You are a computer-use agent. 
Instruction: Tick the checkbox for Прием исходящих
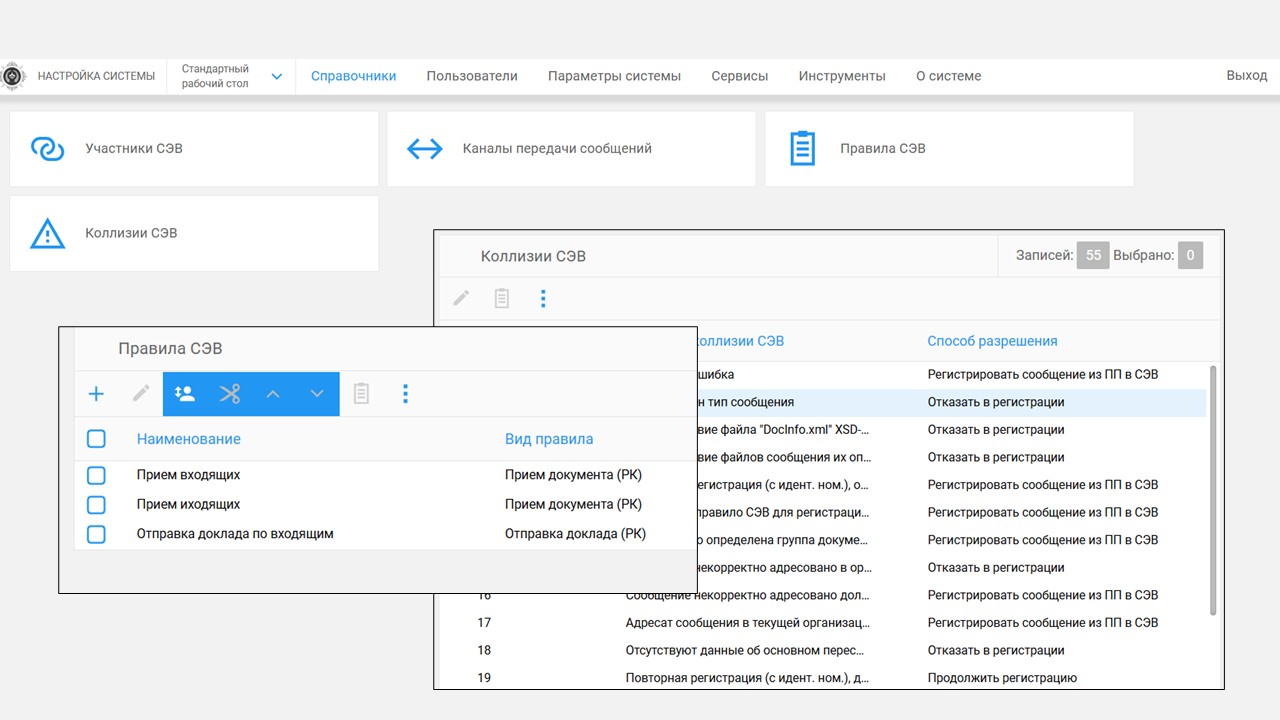(x=96, y=504)
